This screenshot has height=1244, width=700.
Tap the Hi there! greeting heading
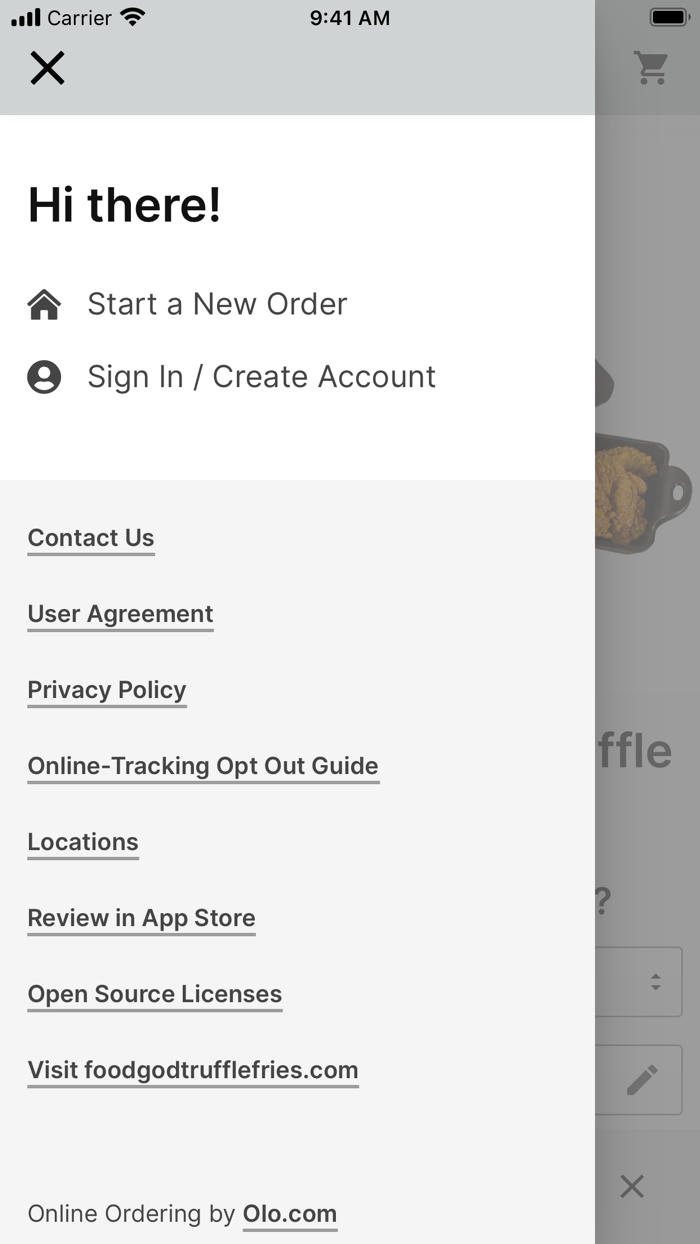click(x=124, y=205)
